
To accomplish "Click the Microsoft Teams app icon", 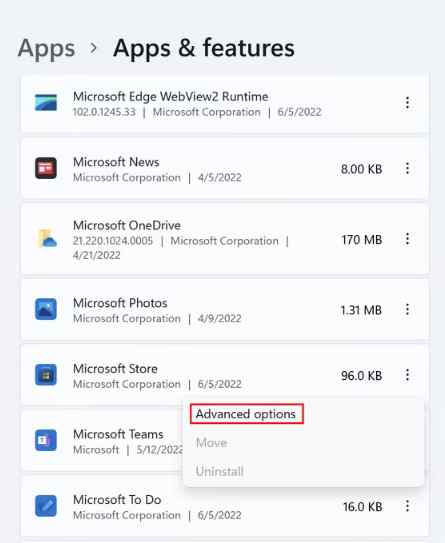I will (46, 440).
